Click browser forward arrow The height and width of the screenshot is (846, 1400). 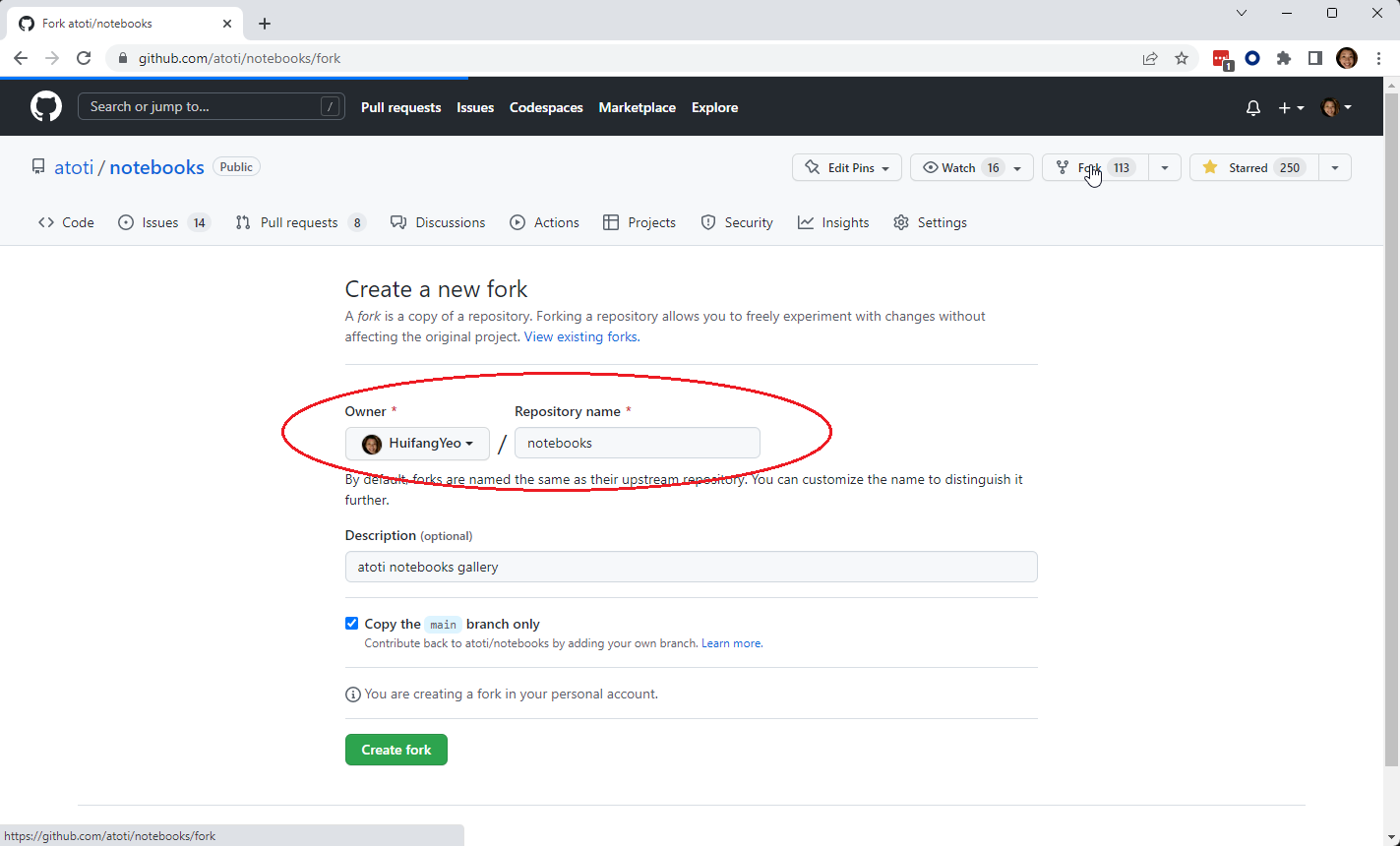point(52,58)
